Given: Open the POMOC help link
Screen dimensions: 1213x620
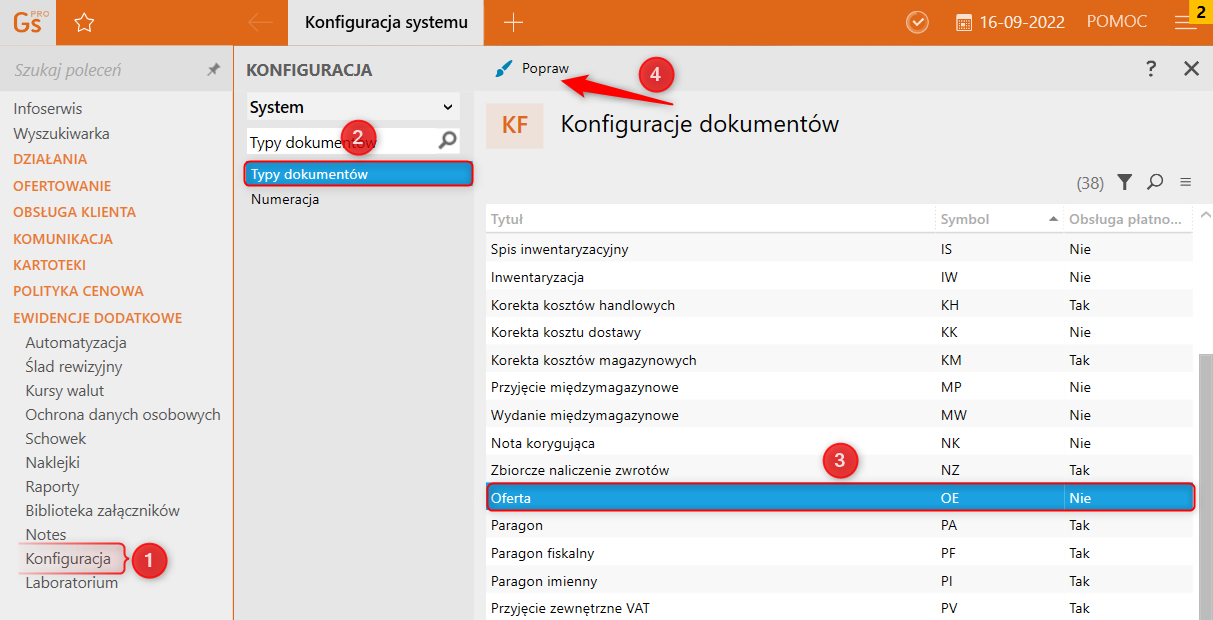Looking at the screenshot, I should [1116, 22].
